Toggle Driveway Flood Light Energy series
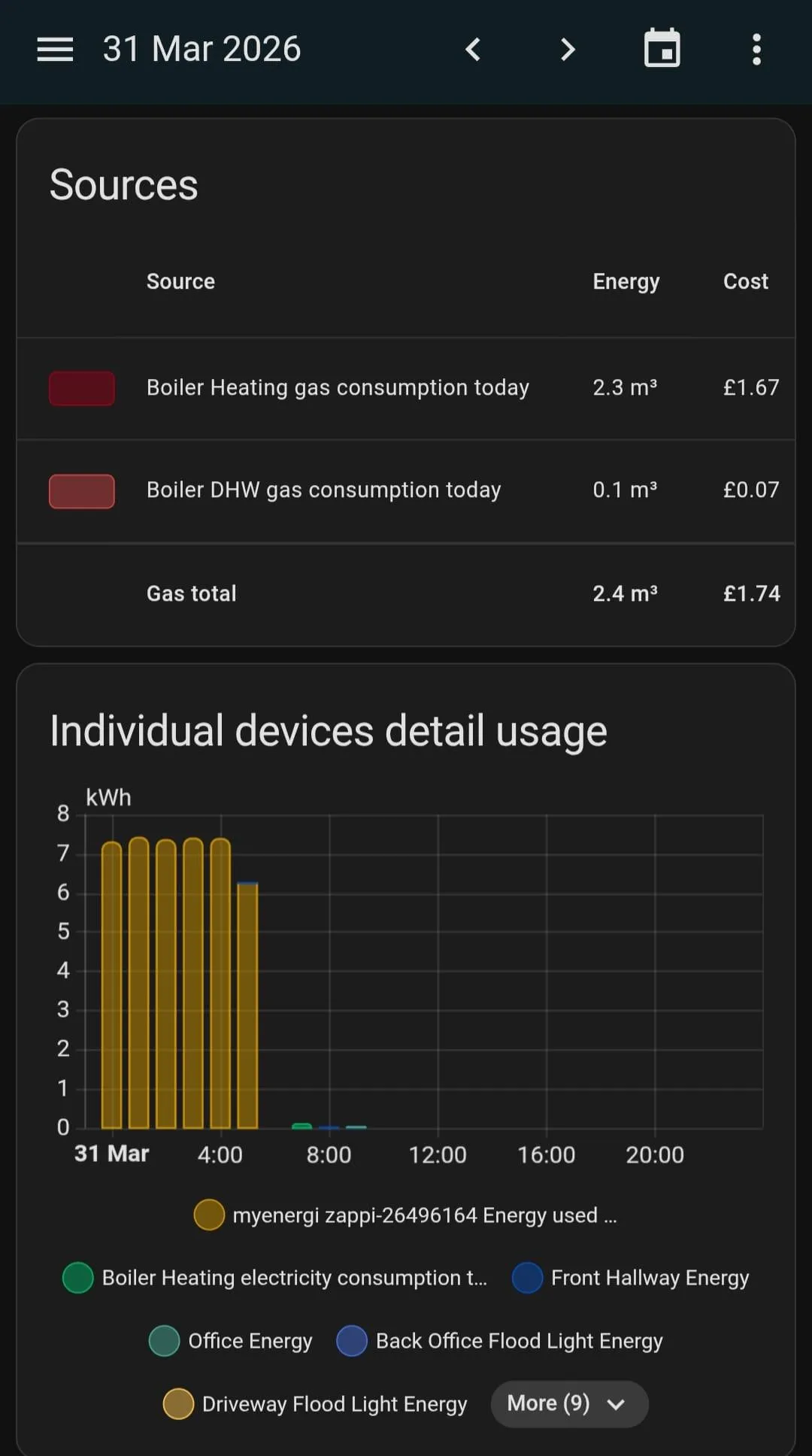 point(316,1404)
